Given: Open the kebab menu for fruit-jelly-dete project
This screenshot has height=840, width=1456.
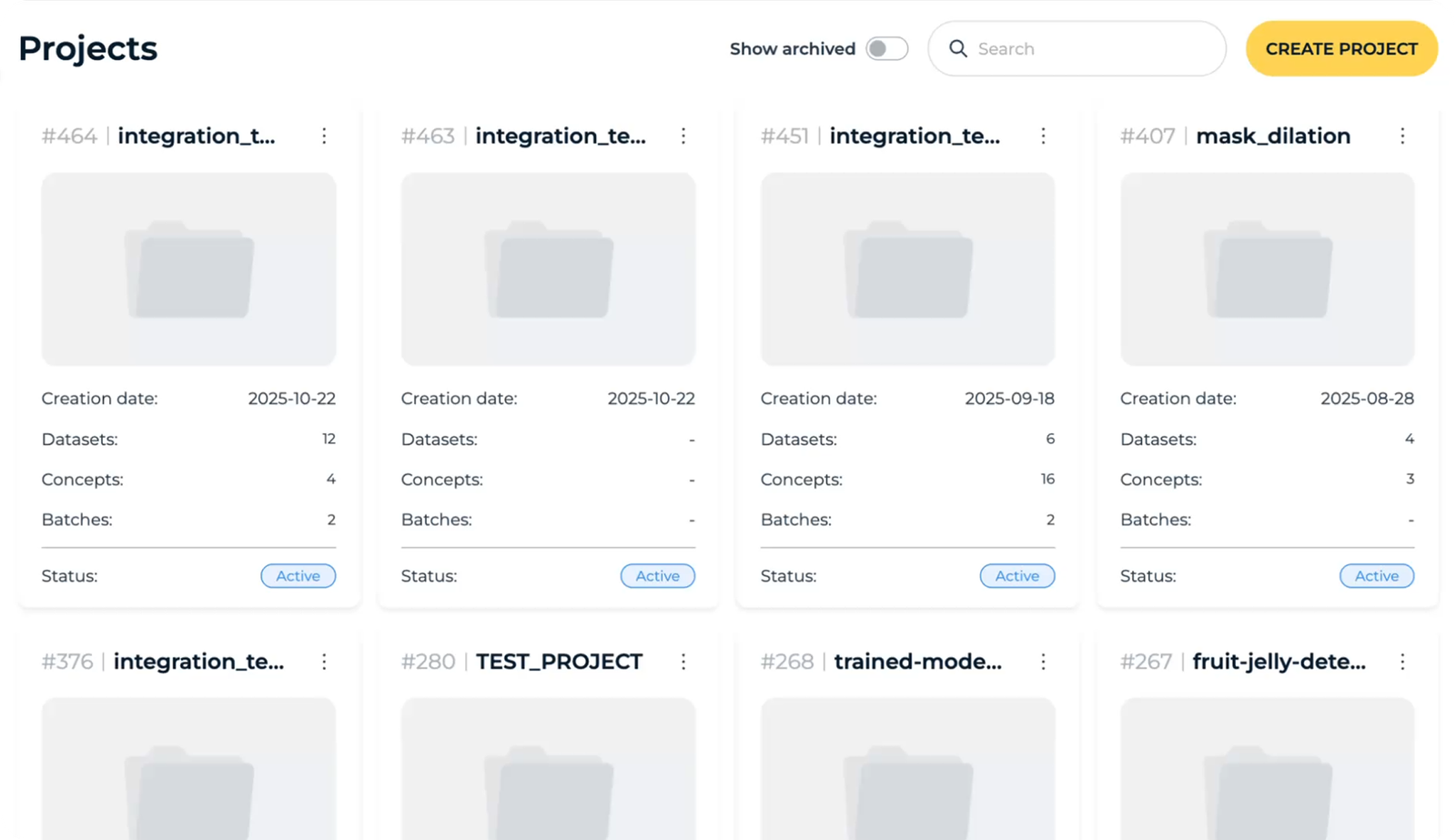Looking at the screenshot, I should pyautogui.click(x=1402, y=662).
